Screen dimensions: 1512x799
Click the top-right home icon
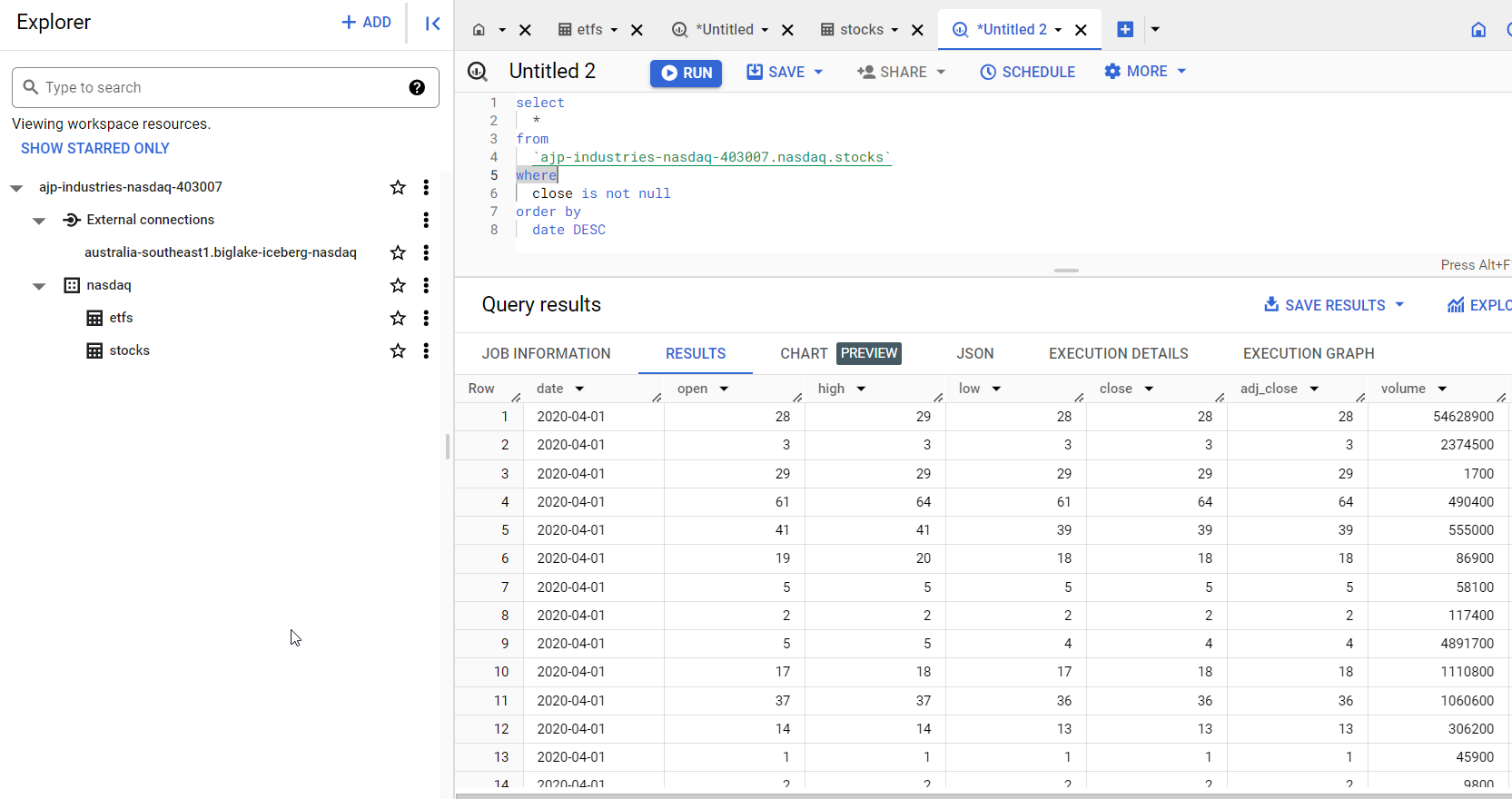pyautogui.click(x=1478, y=30)
